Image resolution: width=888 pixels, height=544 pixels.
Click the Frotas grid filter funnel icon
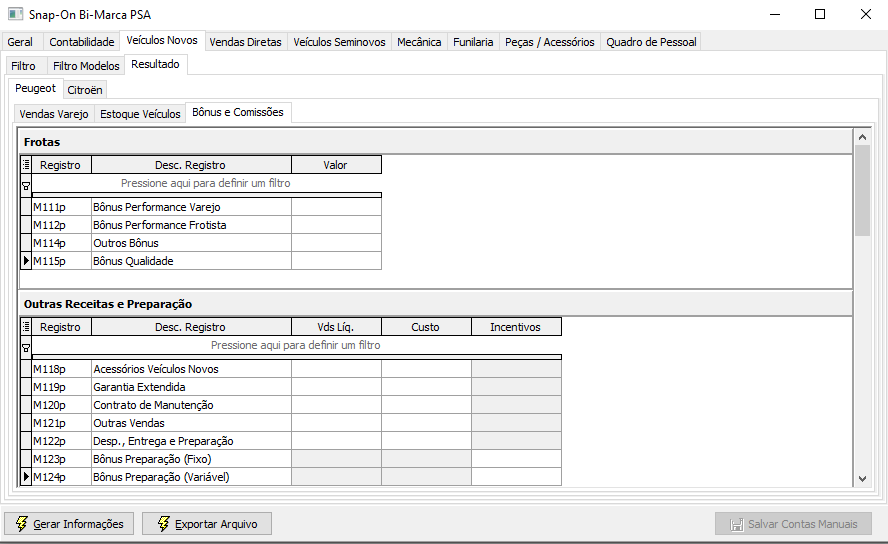click(26, 186)
